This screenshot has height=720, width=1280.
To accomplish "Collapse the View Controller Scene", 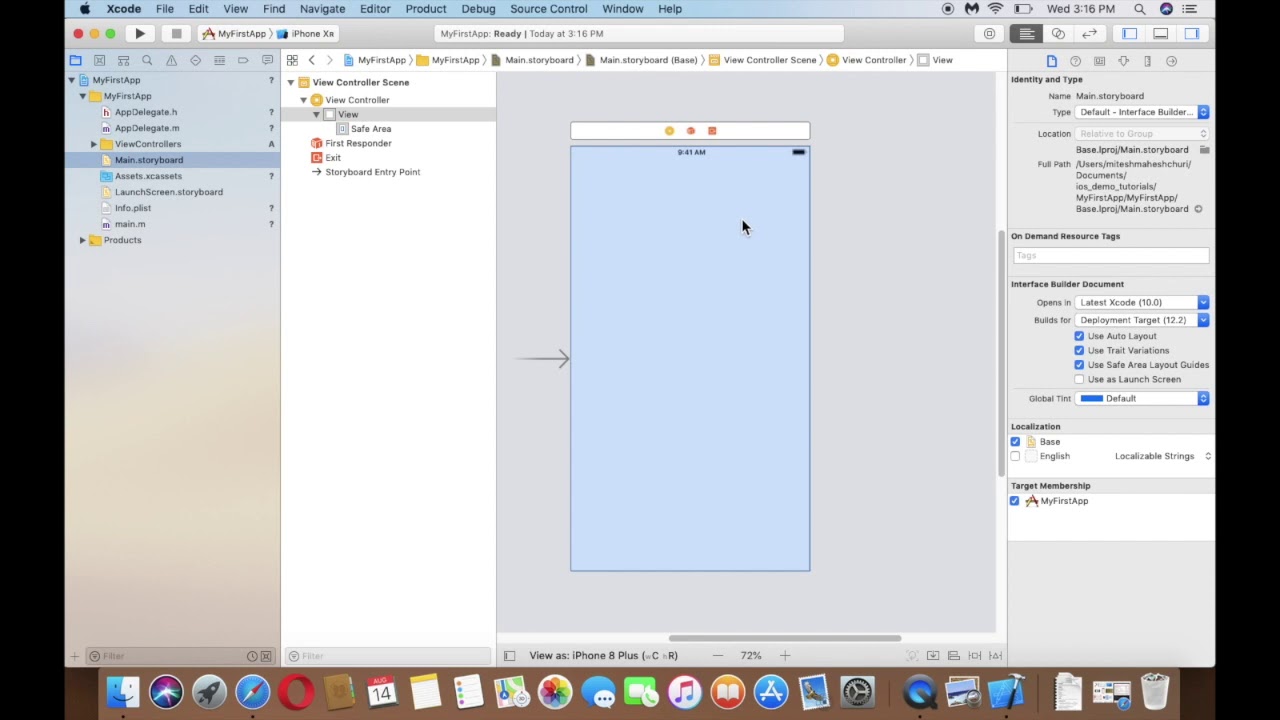I will point(291,83).
